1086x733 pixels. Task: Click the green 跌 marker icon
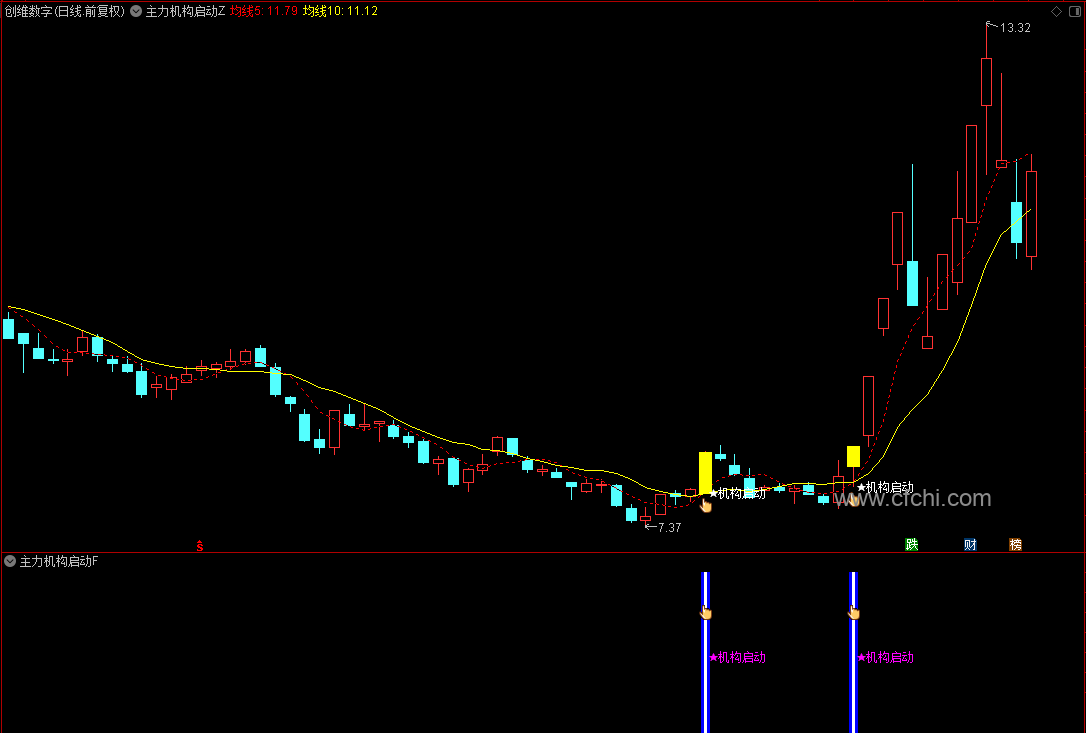click(x=911, y=545)
